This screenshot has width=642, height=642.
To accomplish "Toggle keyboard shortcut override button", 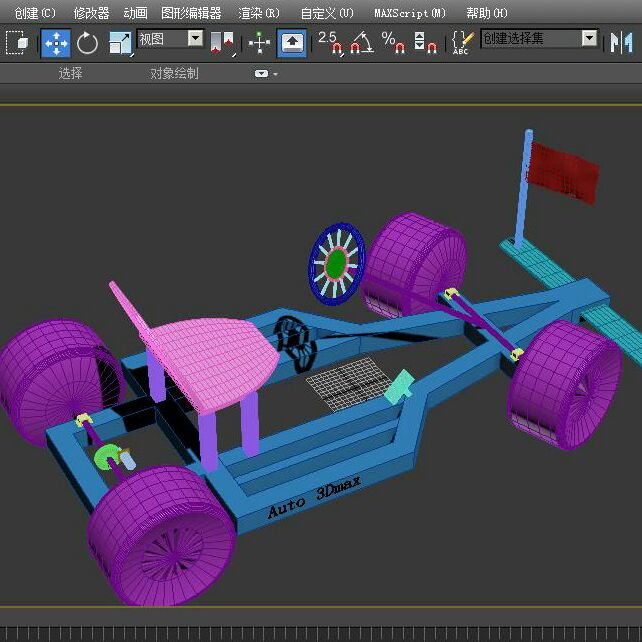I will tap(292, 43).
